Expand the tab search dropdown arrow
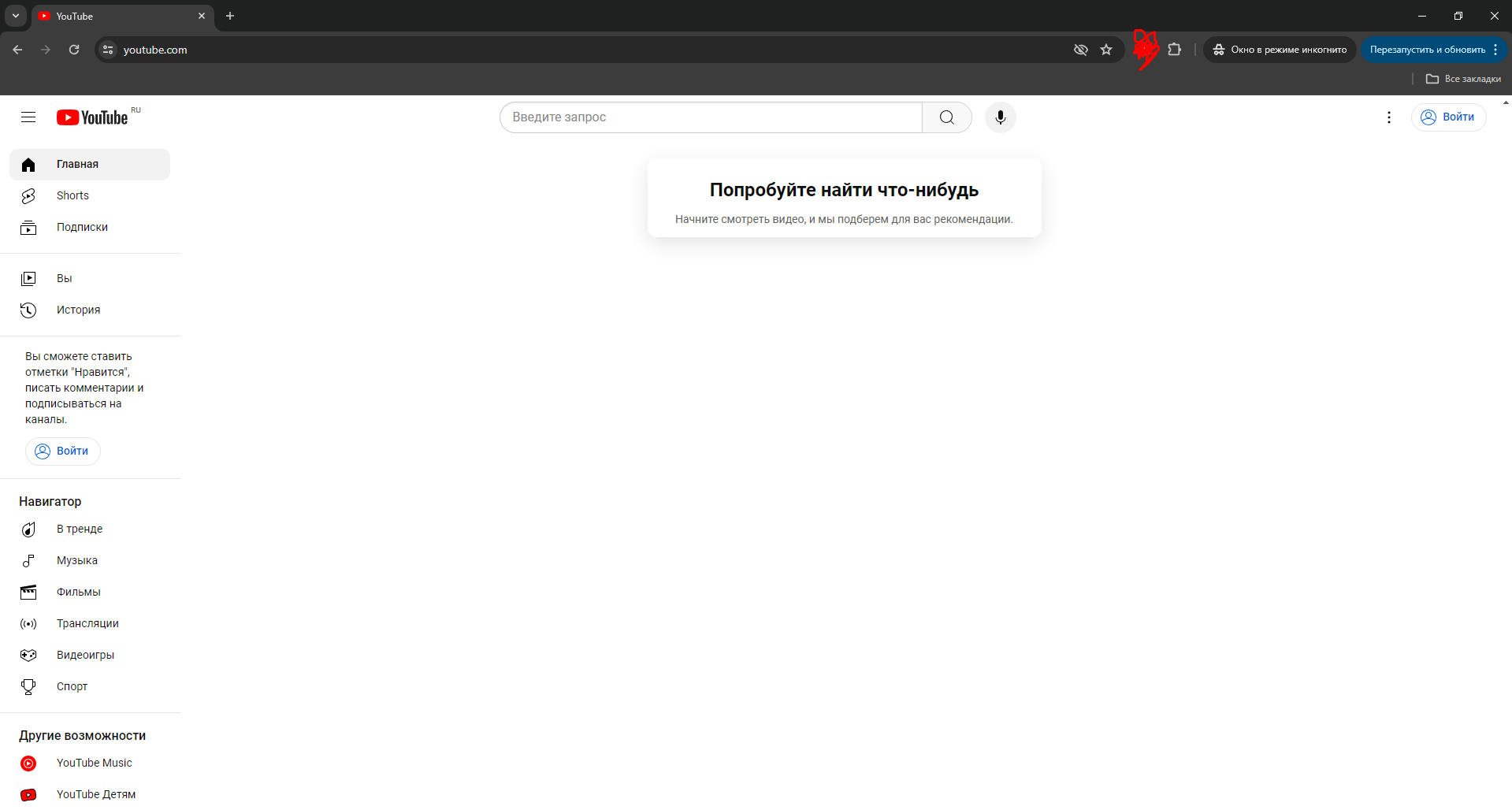This screenshot has height=810, width=1512. coord(16,16)
